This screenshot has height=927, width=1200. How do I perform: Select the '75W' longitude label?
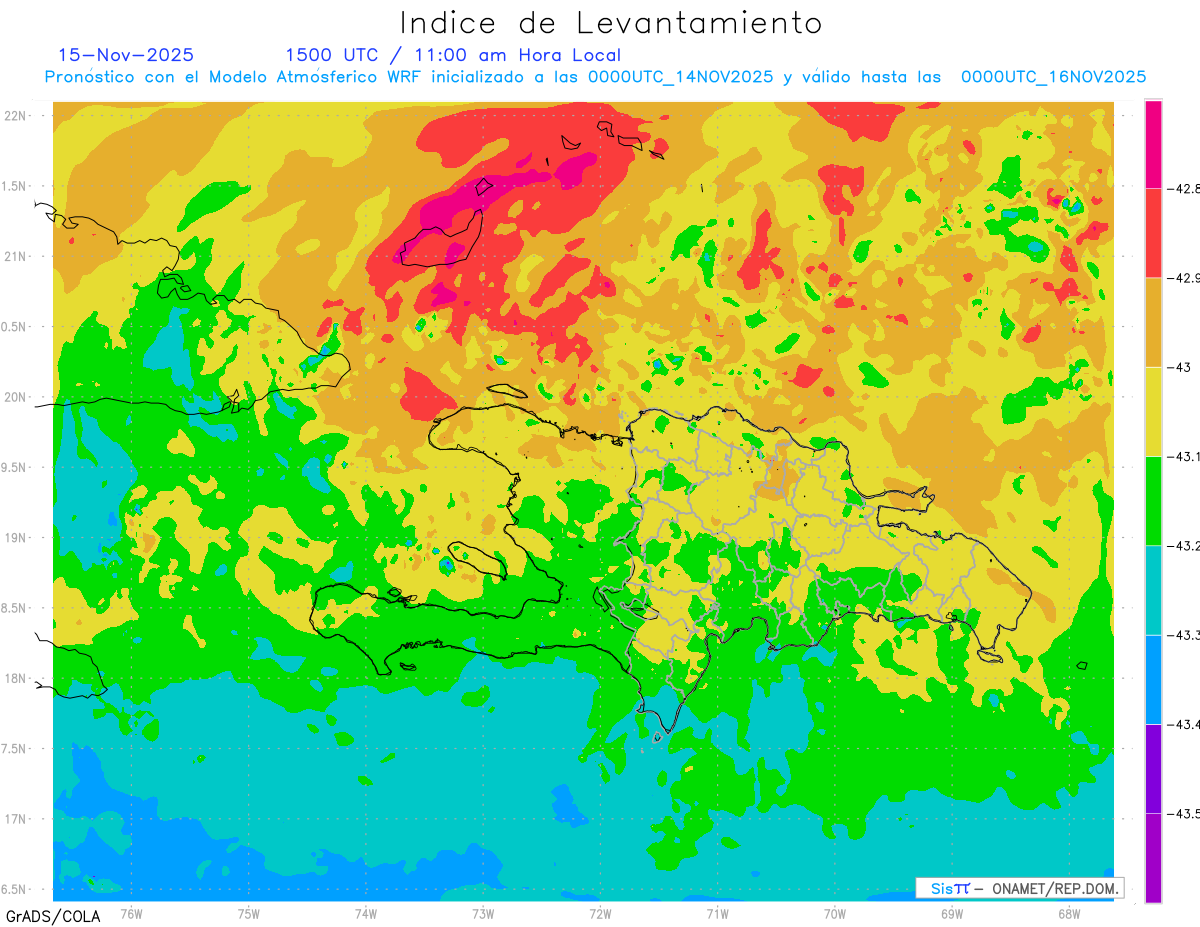[249, 913]
